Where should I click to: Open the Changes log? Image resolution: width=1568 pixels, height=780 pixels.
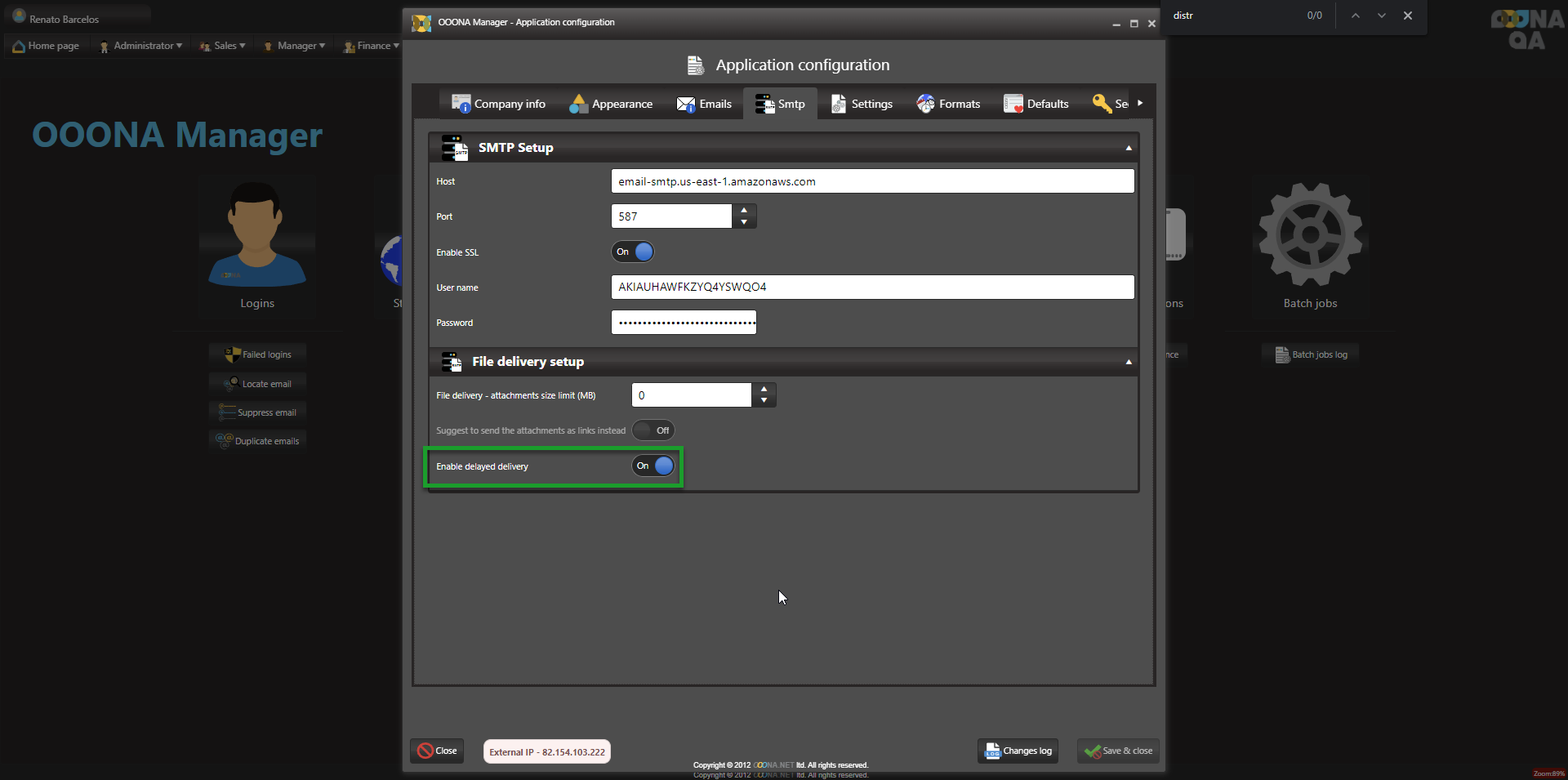(1018, 751)
